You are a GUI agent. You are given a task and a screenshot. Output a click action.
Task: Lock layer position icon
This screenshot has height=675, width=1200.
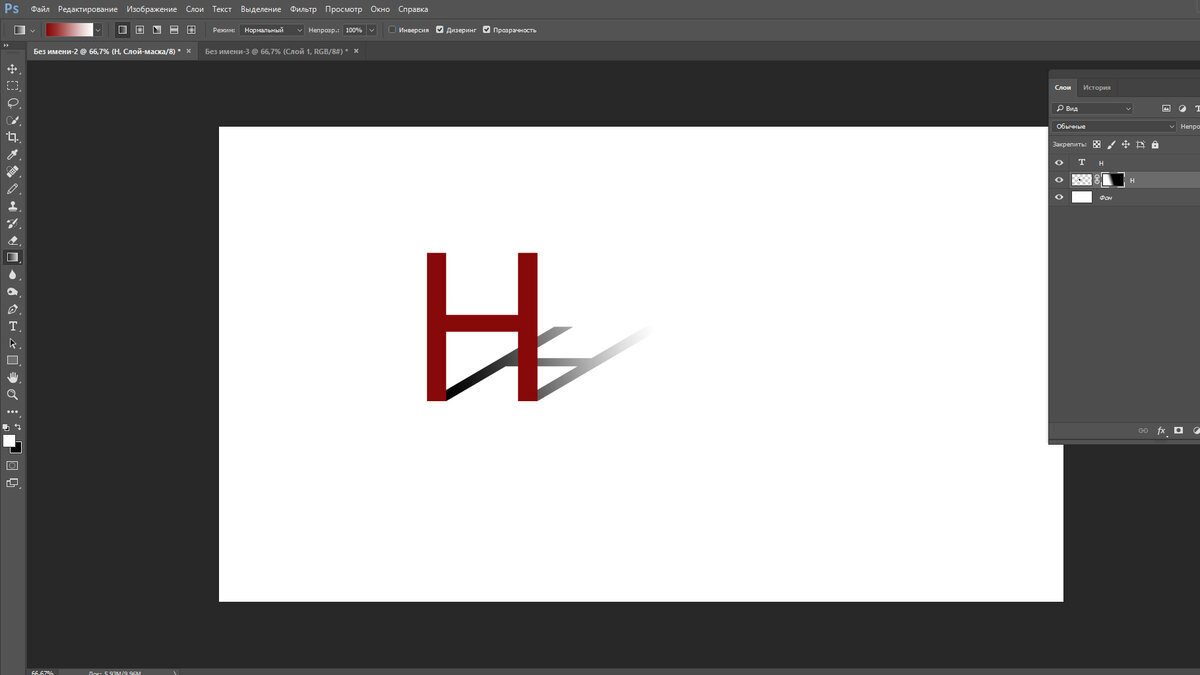click(x=1126, y=144)
